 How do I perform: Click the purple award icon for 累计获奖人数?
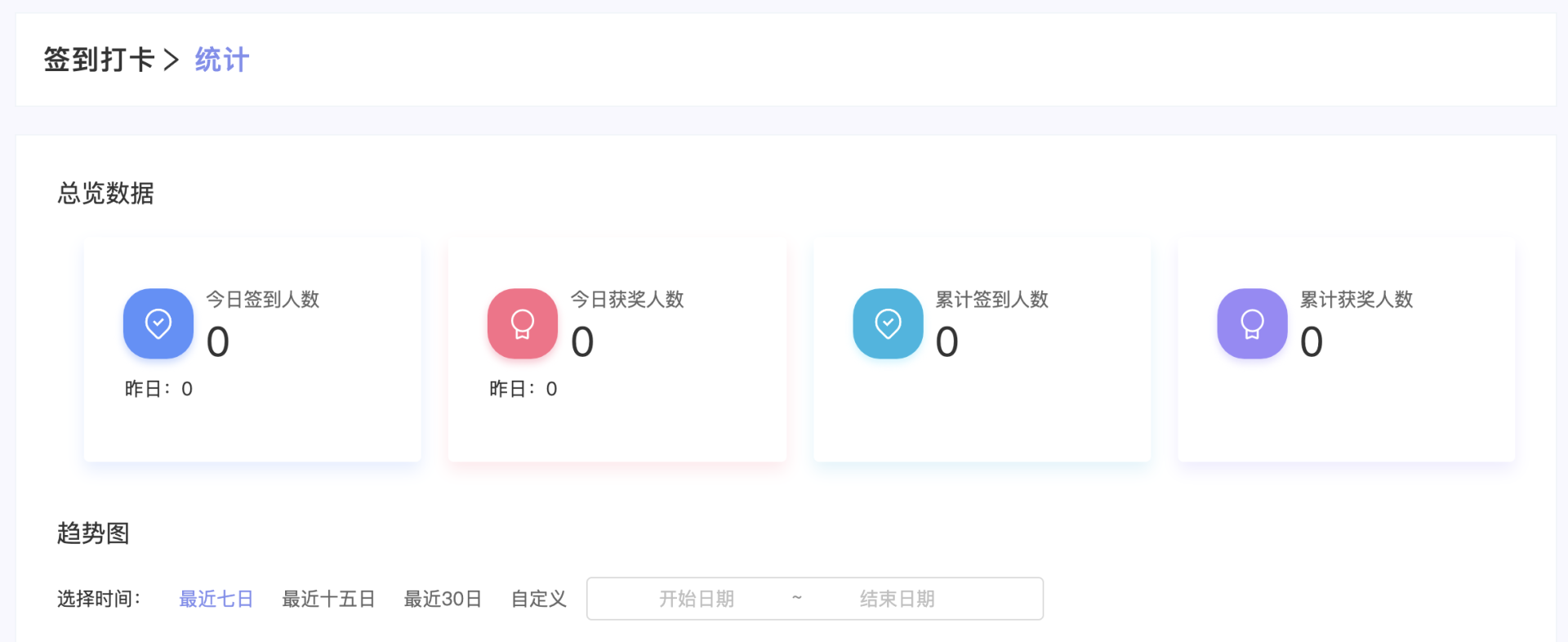[1252, 323]
